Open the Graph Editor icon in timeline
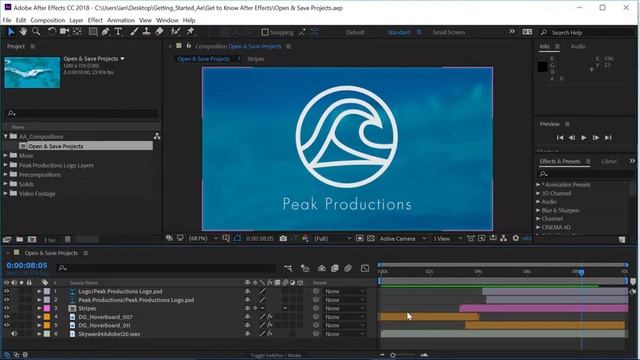This screenshot has height=360, width=640. click(365, 268)
